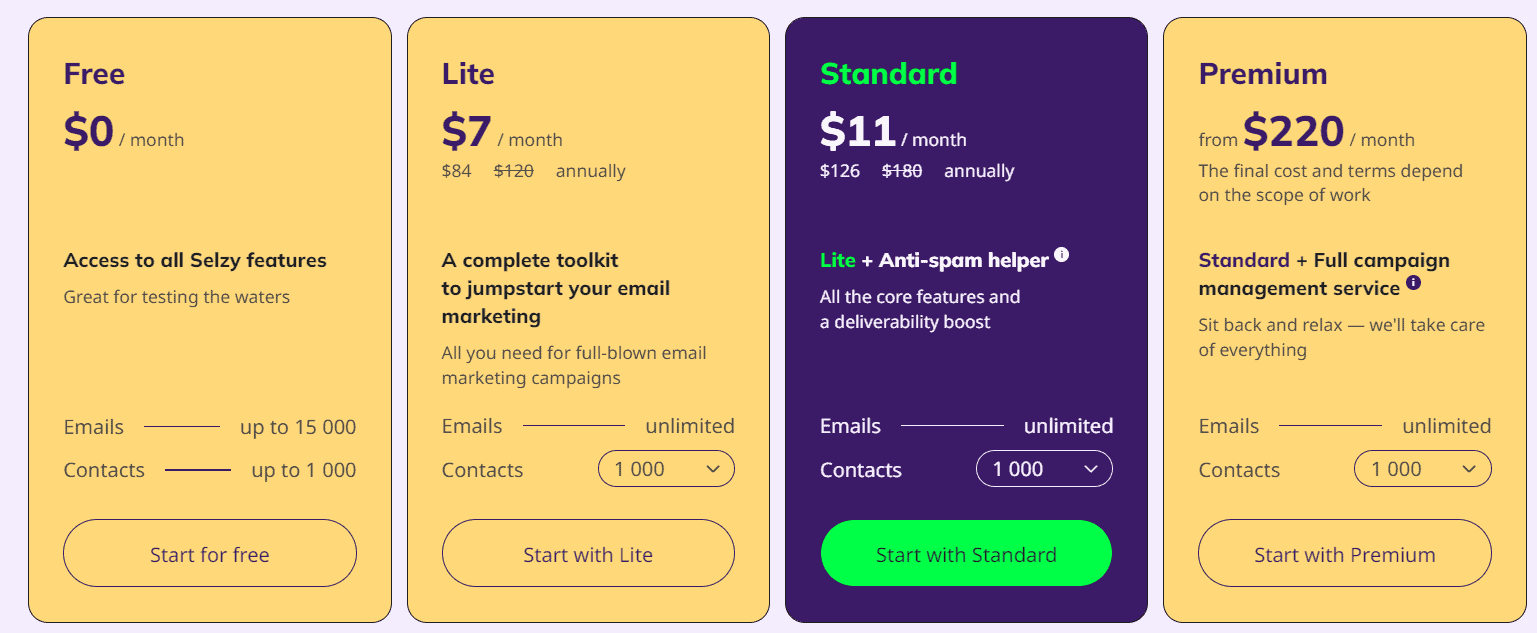Screen dimensions: 1537x633
Task: Choose the green Start with Standard button
Action: tap(966, 554)
